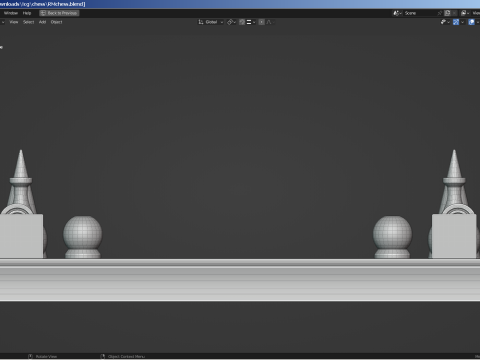
Task: Expand the Global transform orientation dropdown
Action: click(x=211, y=22)
